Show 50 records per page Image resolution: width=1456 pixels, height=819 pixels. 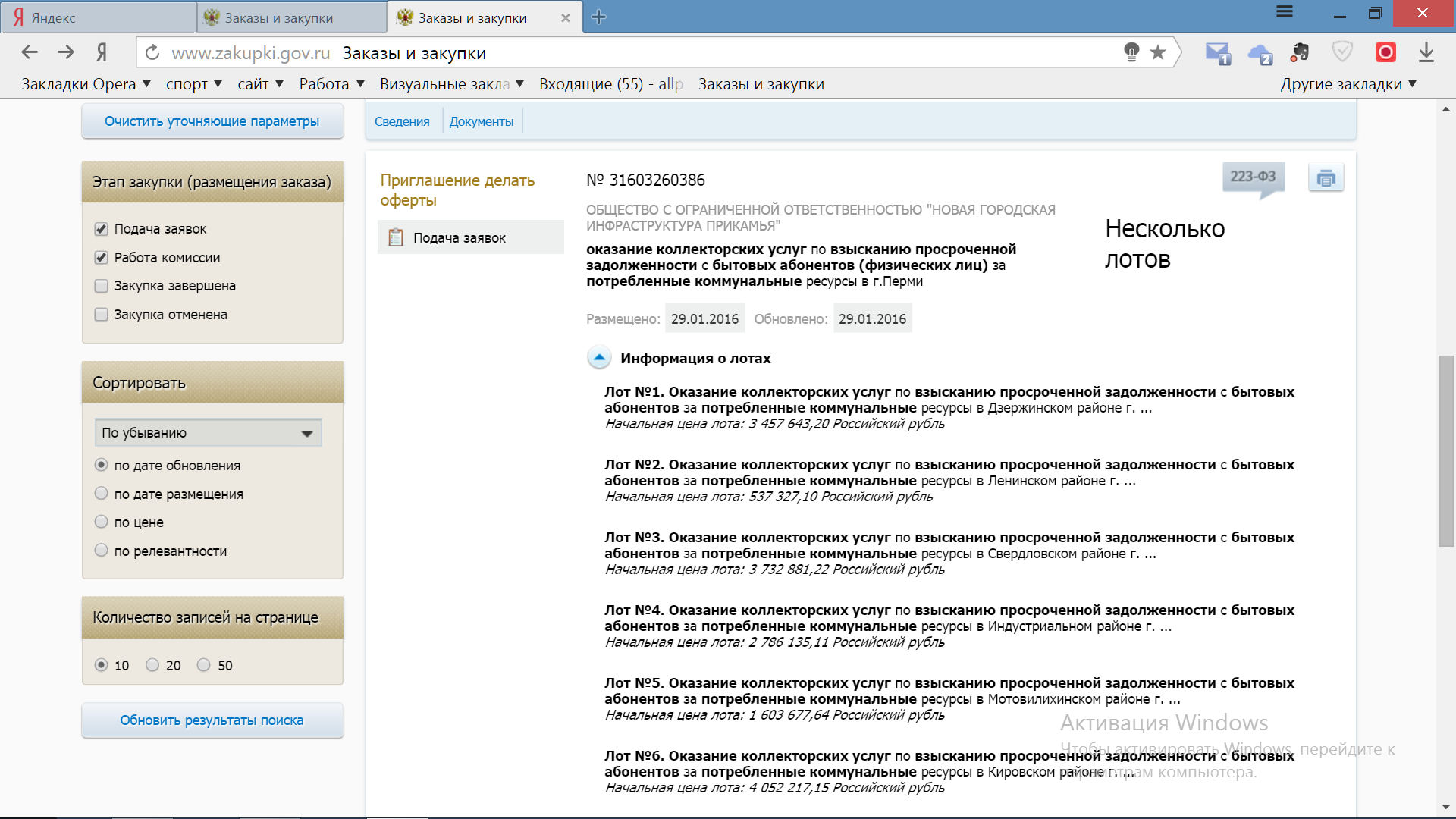pos(203,665)
